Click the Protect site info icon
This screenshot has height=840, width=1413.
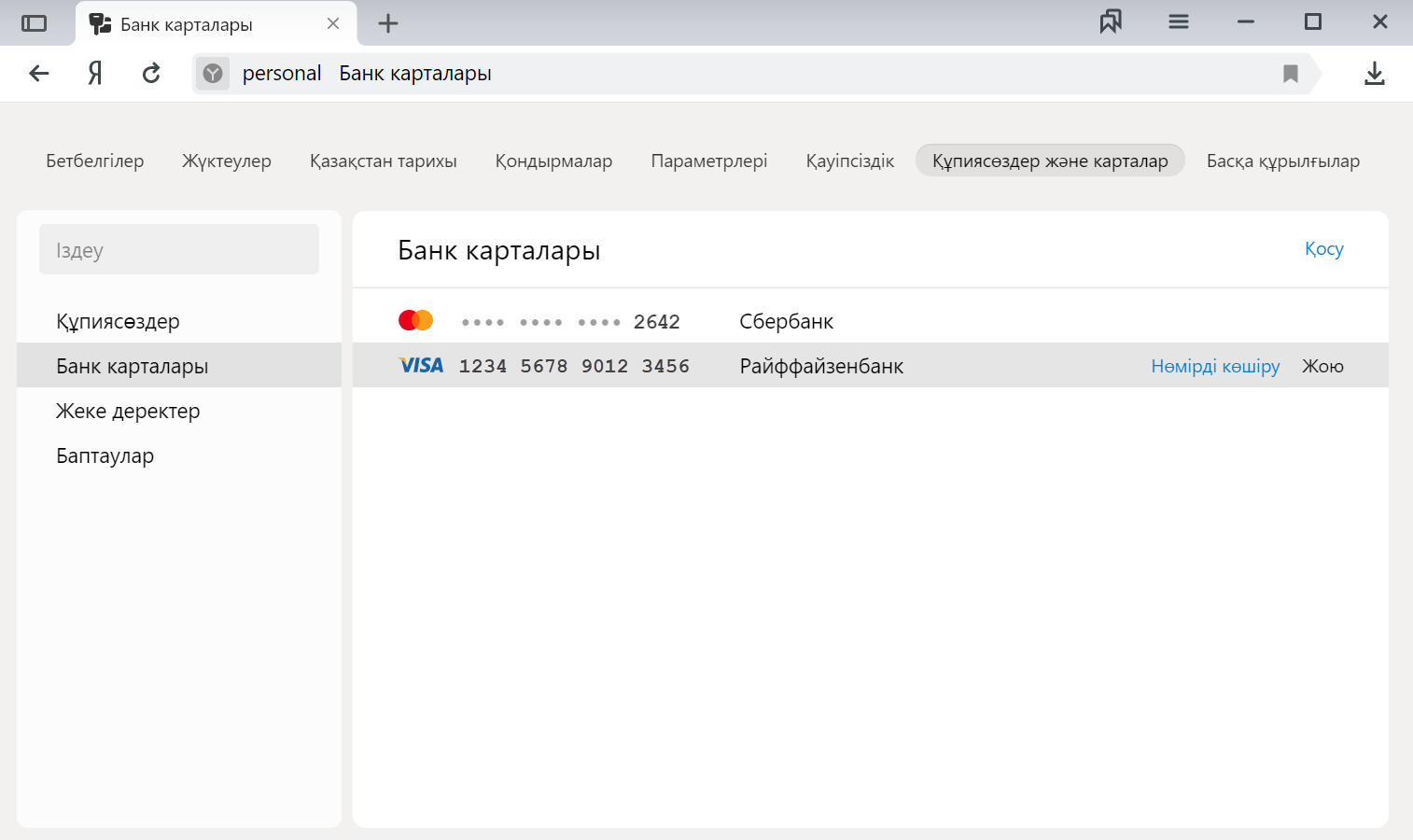click(x=213, y=73)
